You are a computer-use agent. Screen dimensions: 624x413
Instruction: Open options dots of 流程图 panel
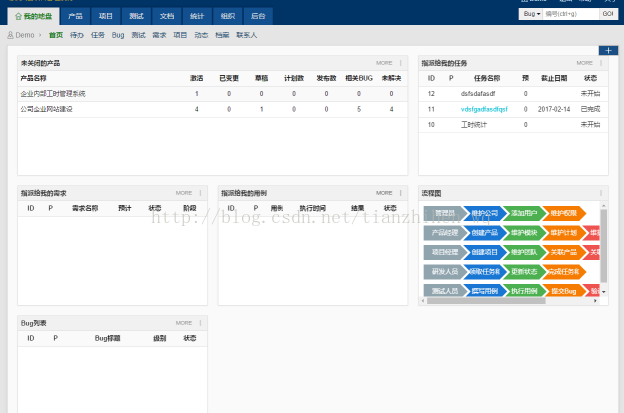(x=601, y=193)
